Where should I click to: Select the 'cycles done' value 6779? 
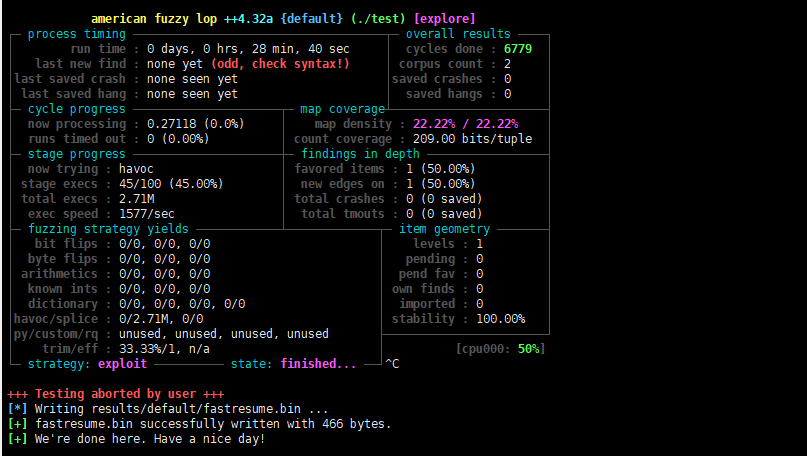click(x=518, y=49)
